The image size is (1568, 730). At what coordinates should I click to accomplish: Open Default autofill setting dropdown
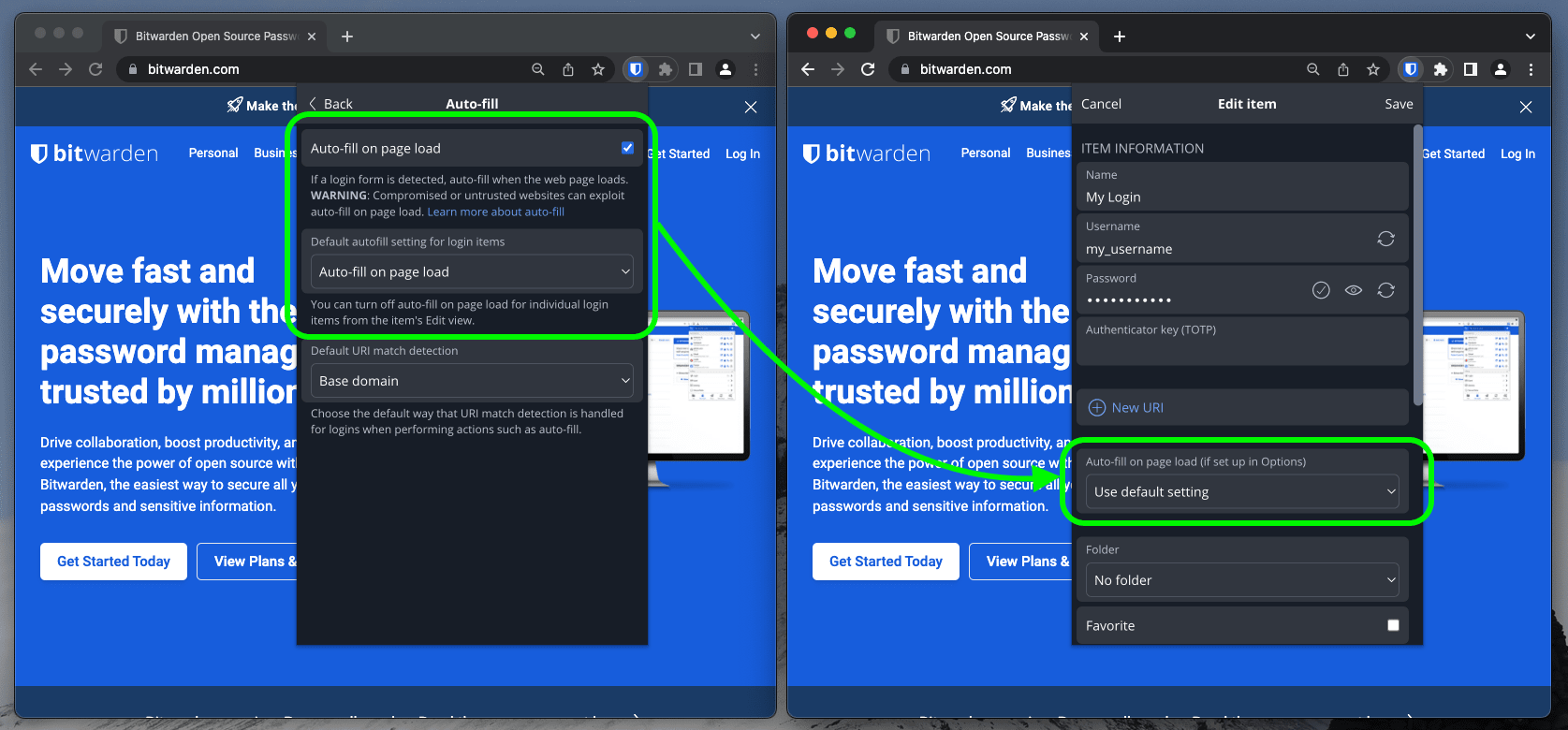[x=472, y=271]
